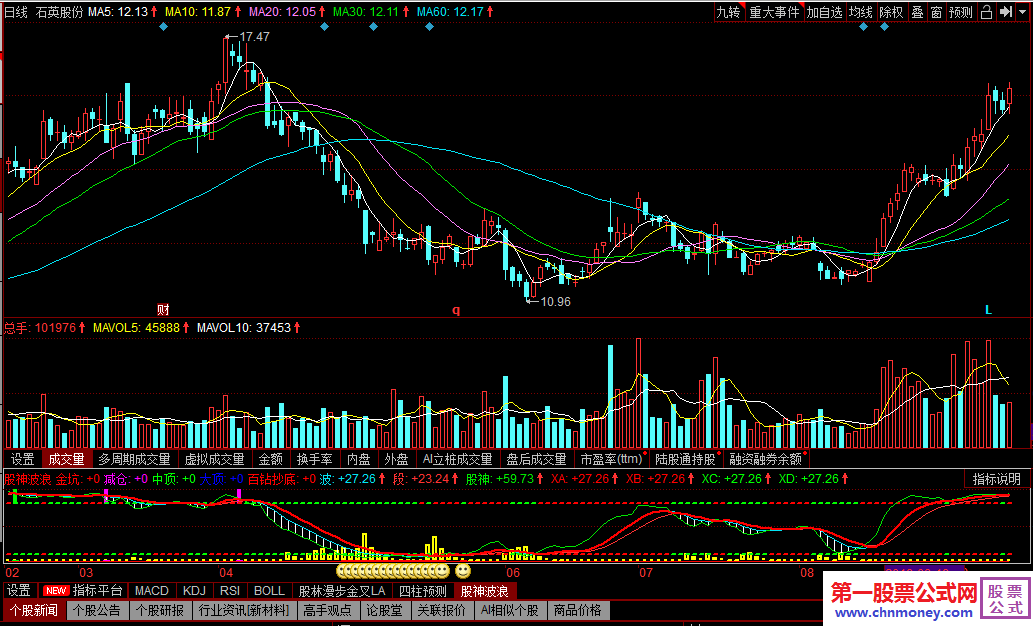The width and height of the screenshot is (1033, 626).
Task: Open 设置 settings of the indicator panel
Action: tap(19, 591)
